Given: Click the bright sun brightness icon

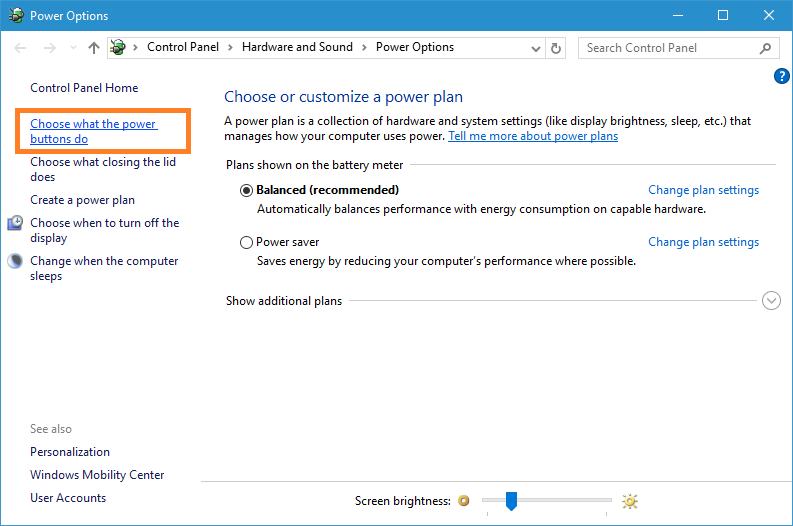Looking at the screenshot, I should click(630, 501).
